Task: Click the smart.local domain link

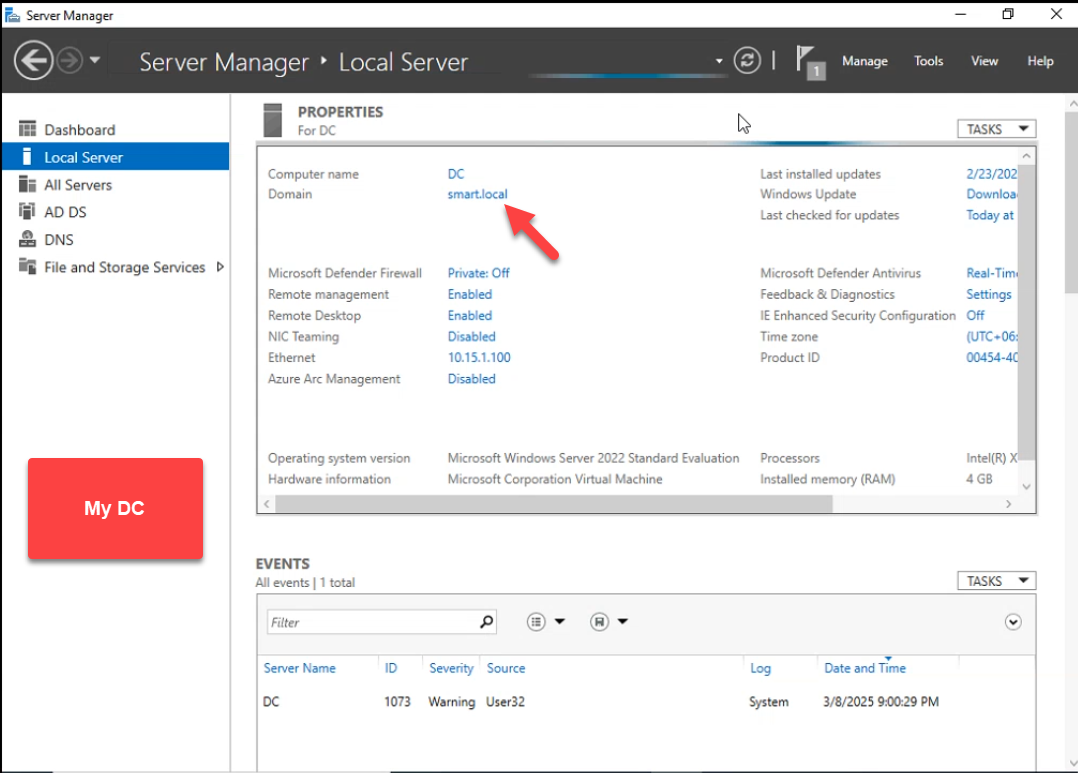Action: (x=477, y=194)
